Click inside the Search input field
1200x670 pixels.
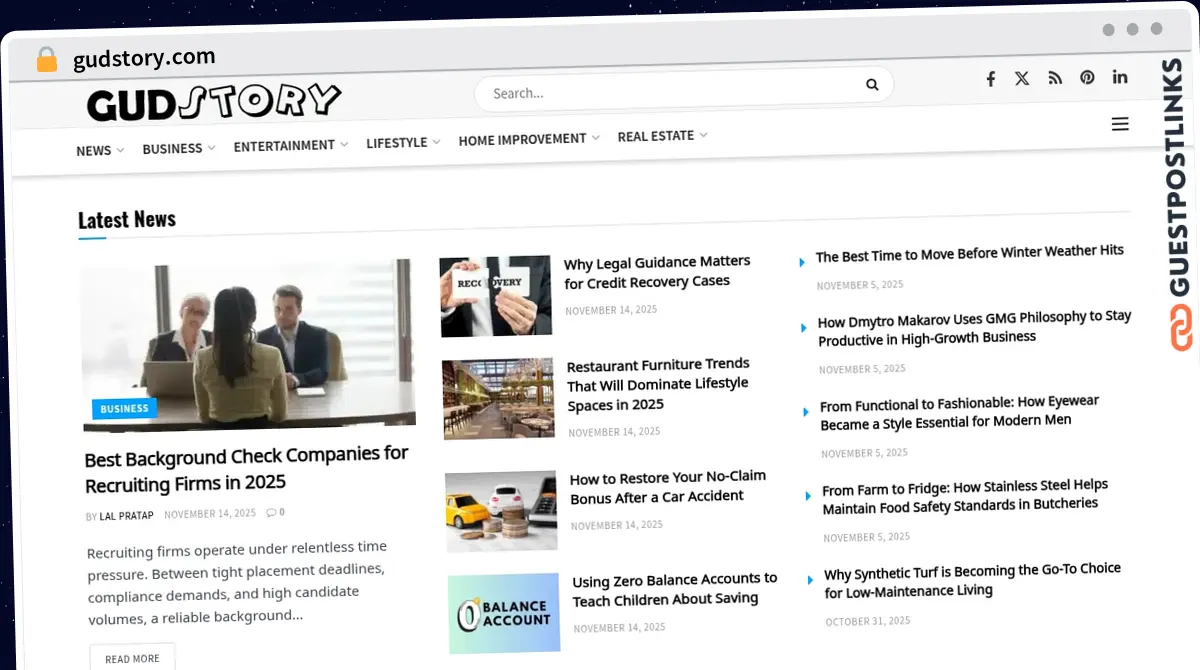point(650,92)
